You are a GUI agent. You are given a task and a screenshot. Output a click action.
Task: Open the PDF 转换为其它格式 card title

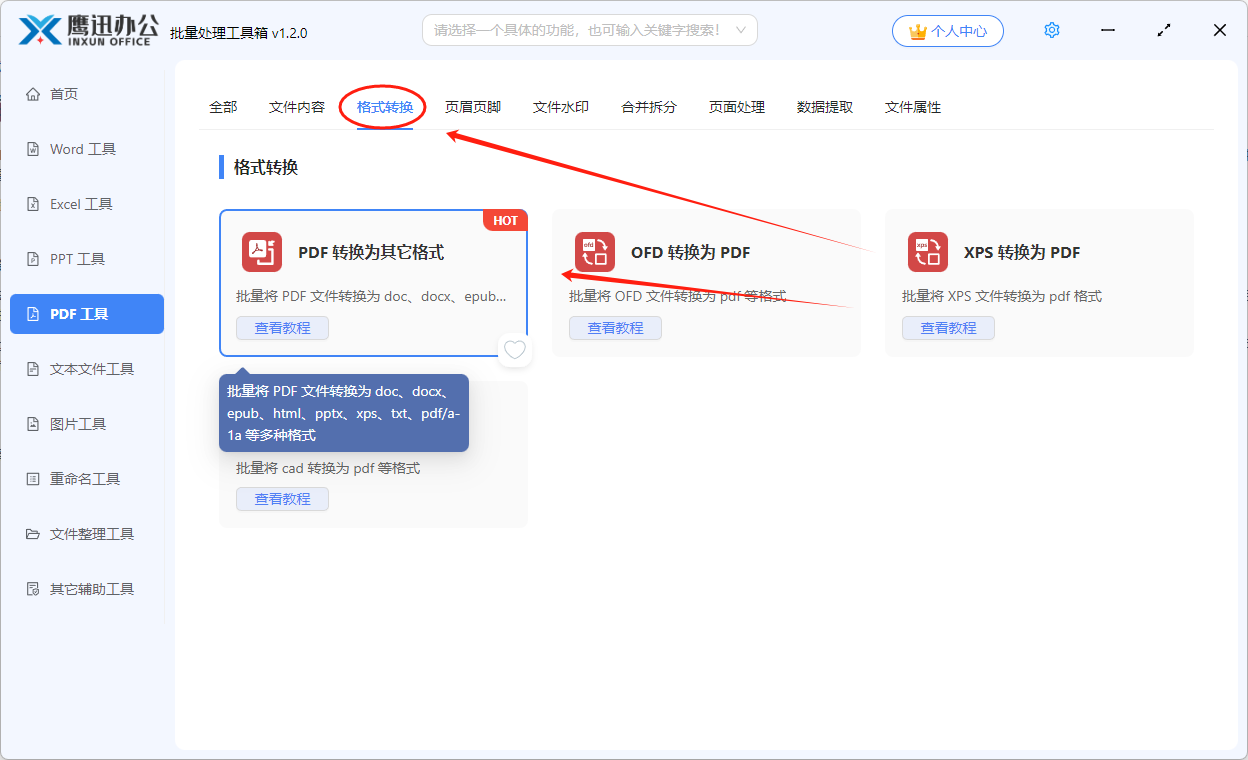click(371, 253)
